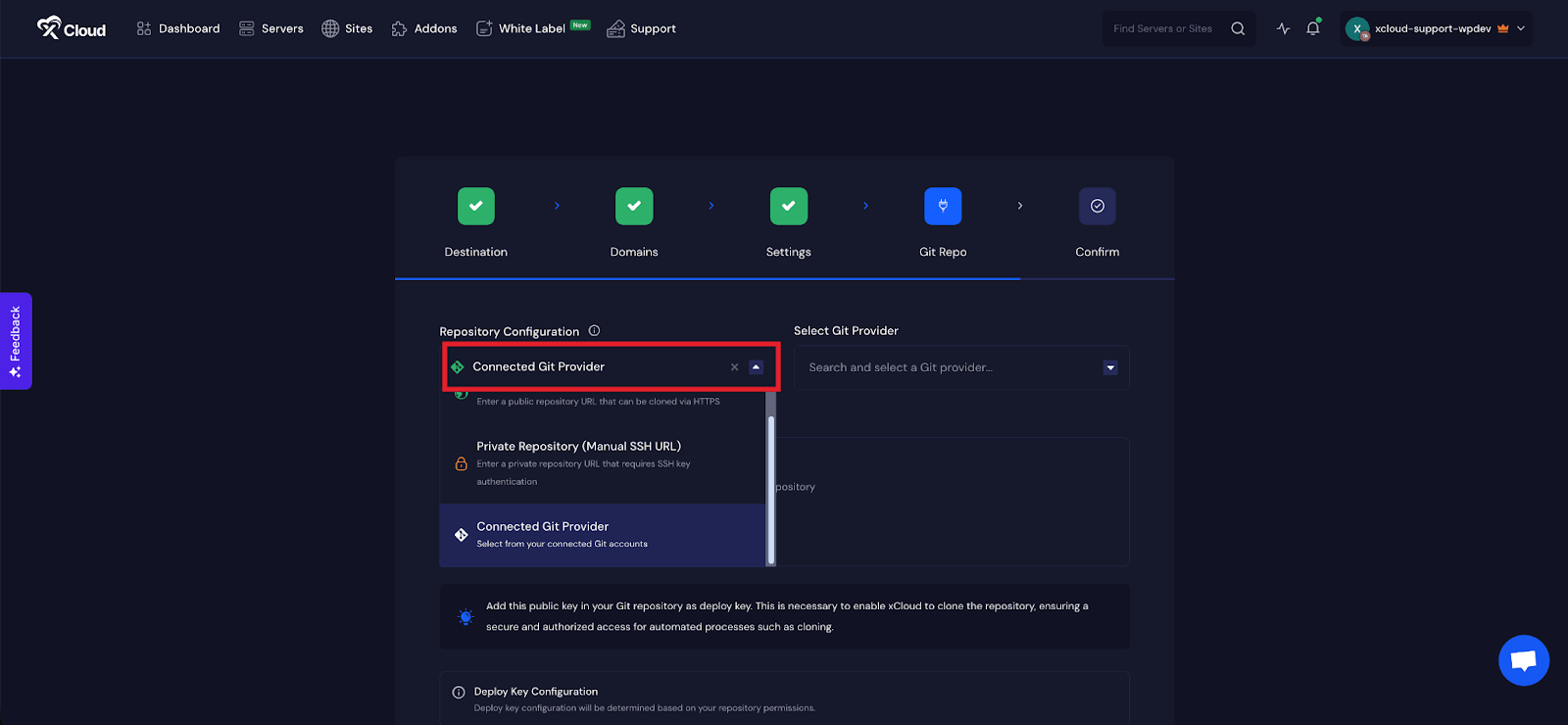Navigate to the Sites page
Image resolution: width=1568 pixels, height=725 pixels.
[x=347, y=28]
